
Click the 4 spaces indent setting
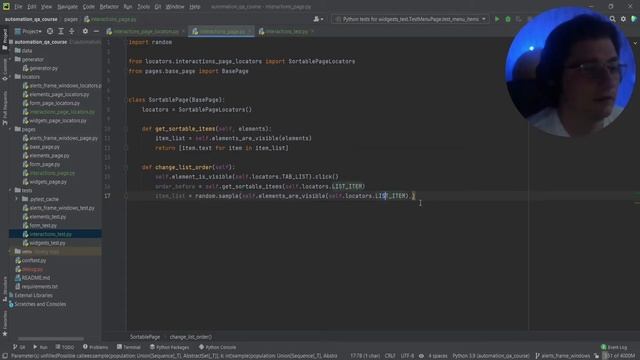438,356
